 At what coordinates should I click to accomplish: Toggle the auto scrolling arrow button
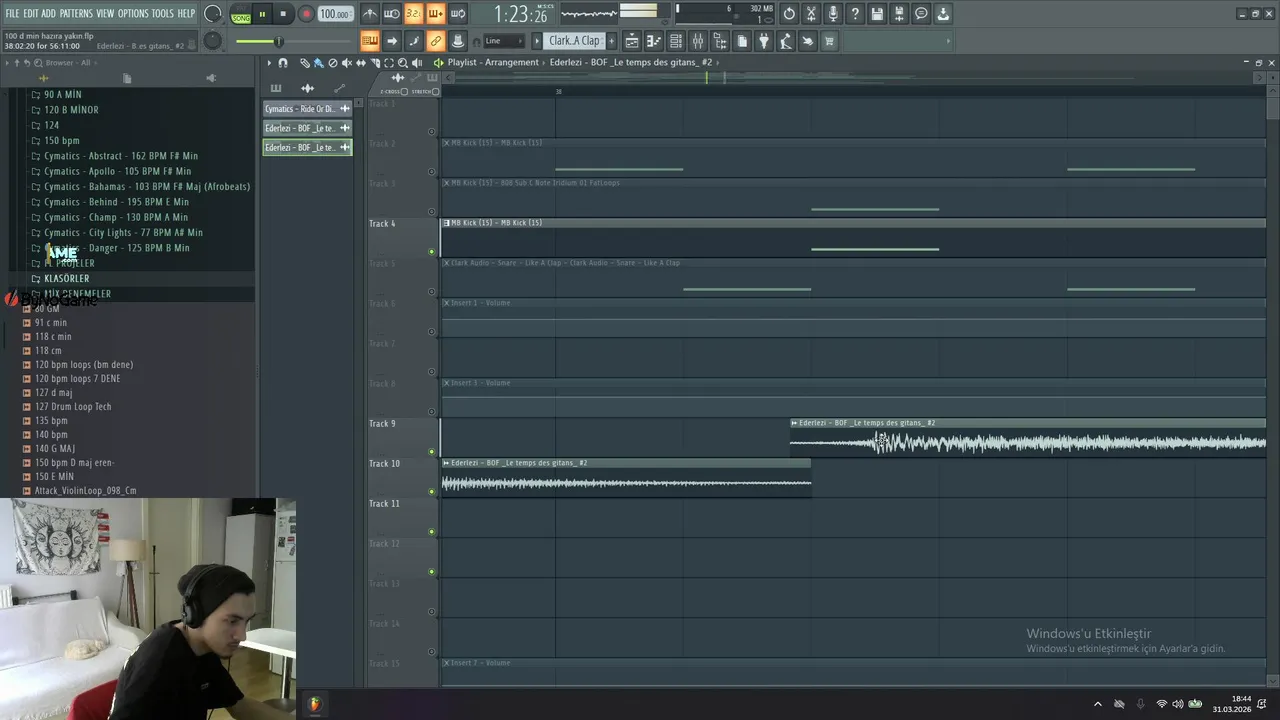pyautogui.click(x=392, y=41)
